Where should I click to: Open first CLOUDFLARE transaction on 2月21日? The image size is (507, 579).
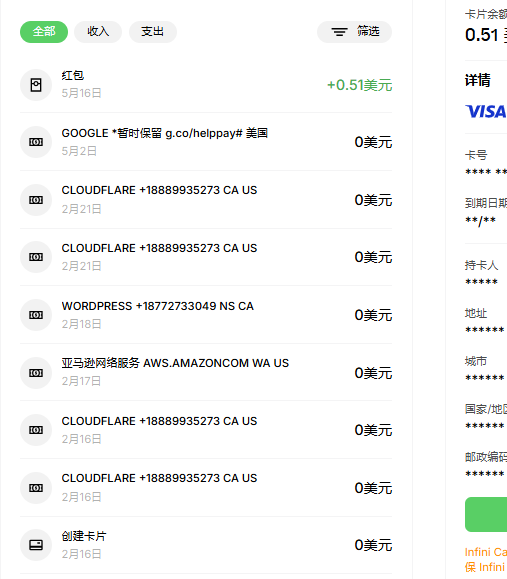[x=206, y=200]
